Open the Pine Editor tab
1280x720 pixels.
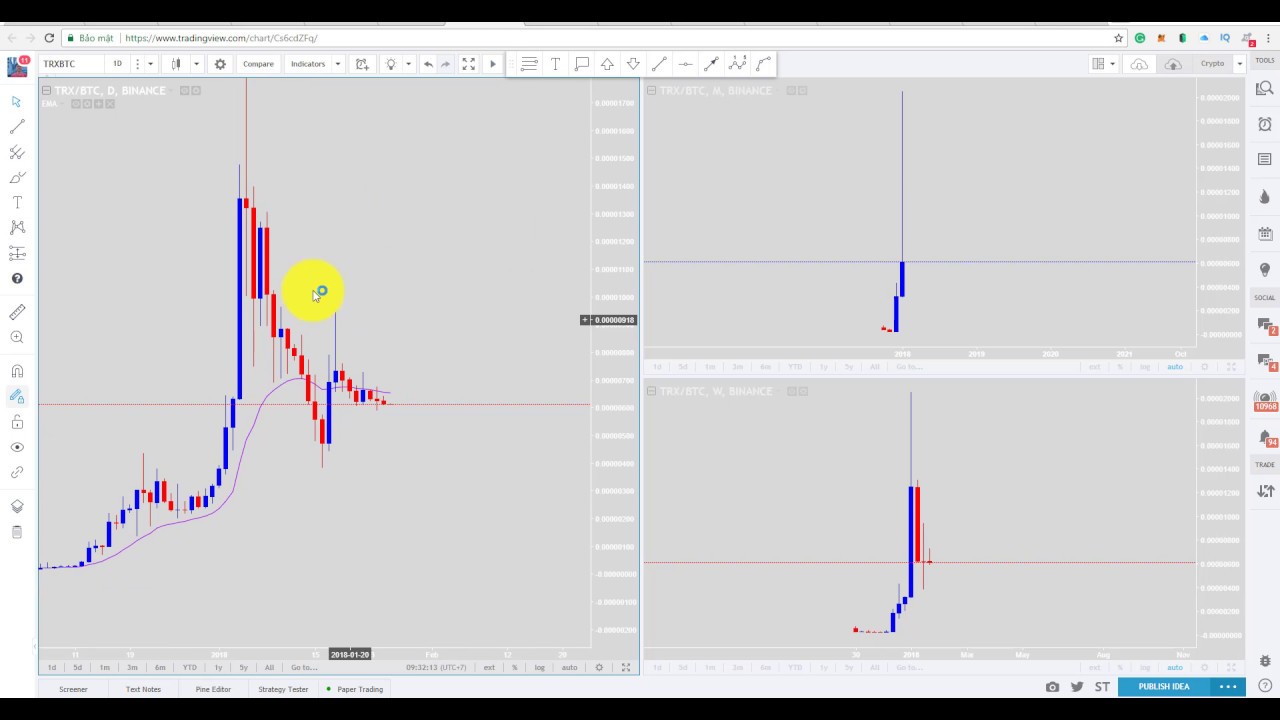213,689
